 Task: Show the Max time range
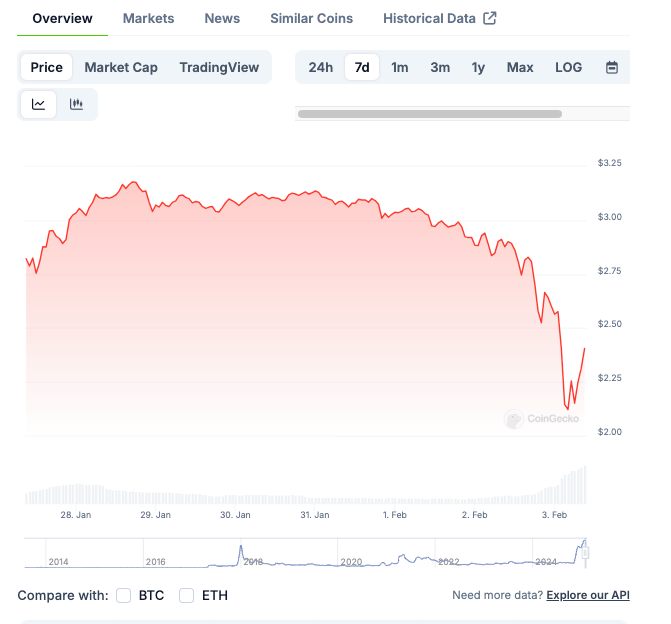[x=520, y=67]
